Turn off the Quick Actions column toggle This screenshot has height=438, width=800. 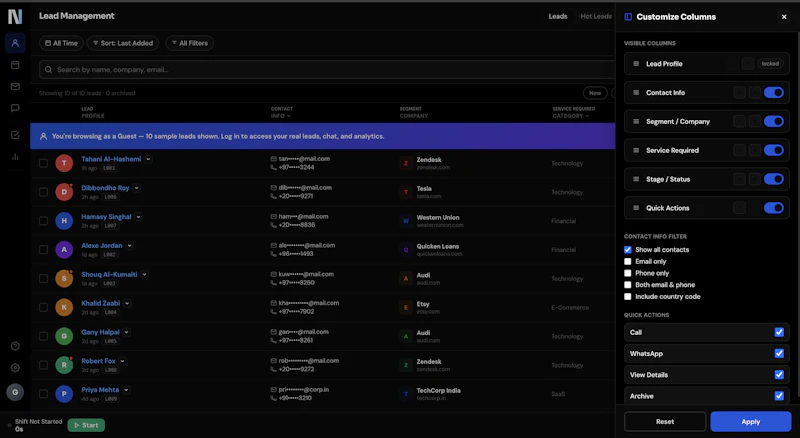pos(773,208)
